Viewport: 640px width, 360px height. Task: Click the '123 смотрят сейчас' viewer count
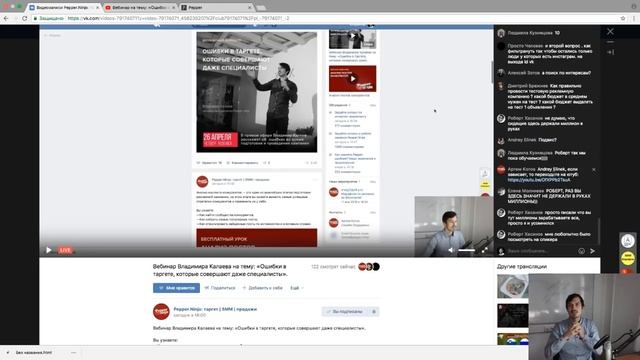333,267
